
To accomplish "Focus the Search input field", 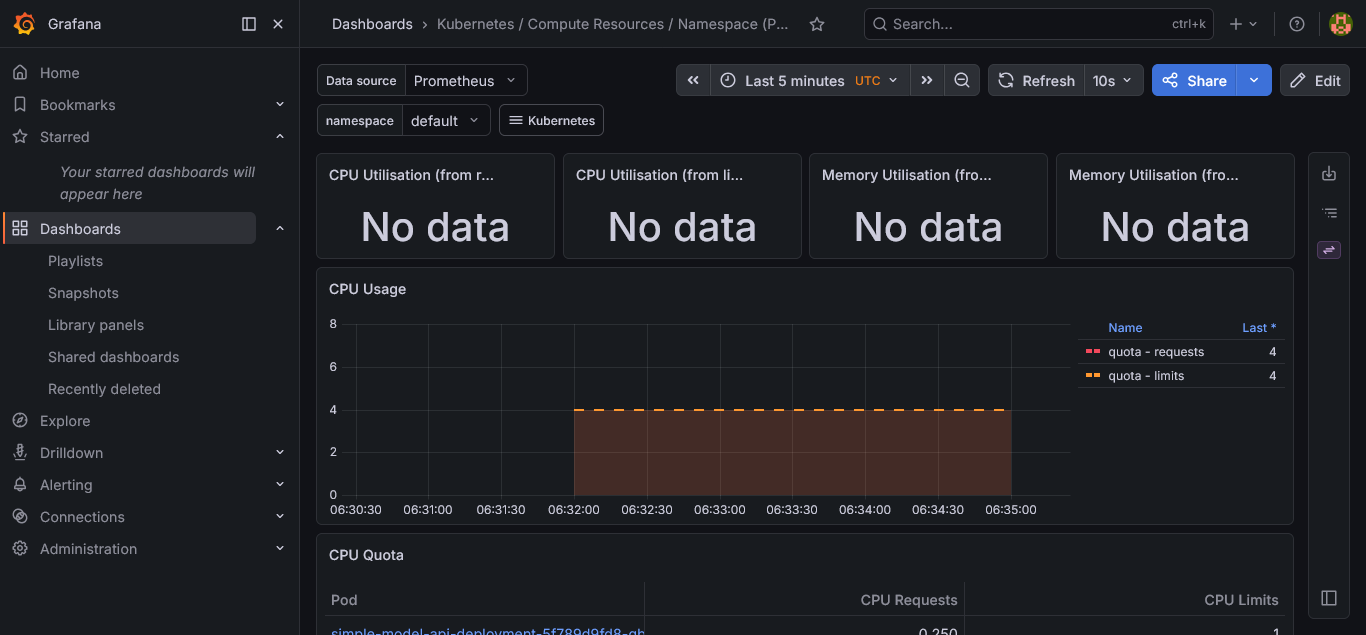I will tap(1038, 24).
